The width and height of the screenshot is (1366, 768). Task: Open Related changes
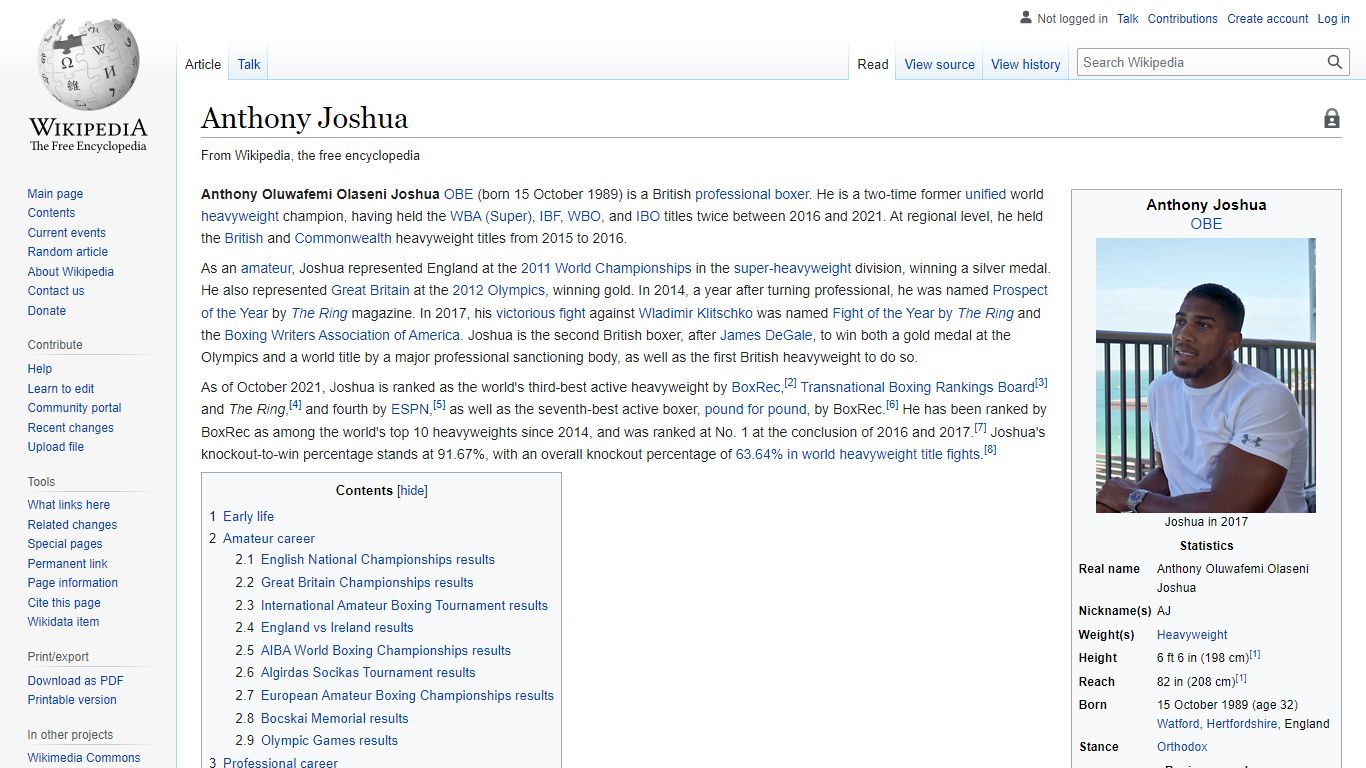(x=72, y=525)
